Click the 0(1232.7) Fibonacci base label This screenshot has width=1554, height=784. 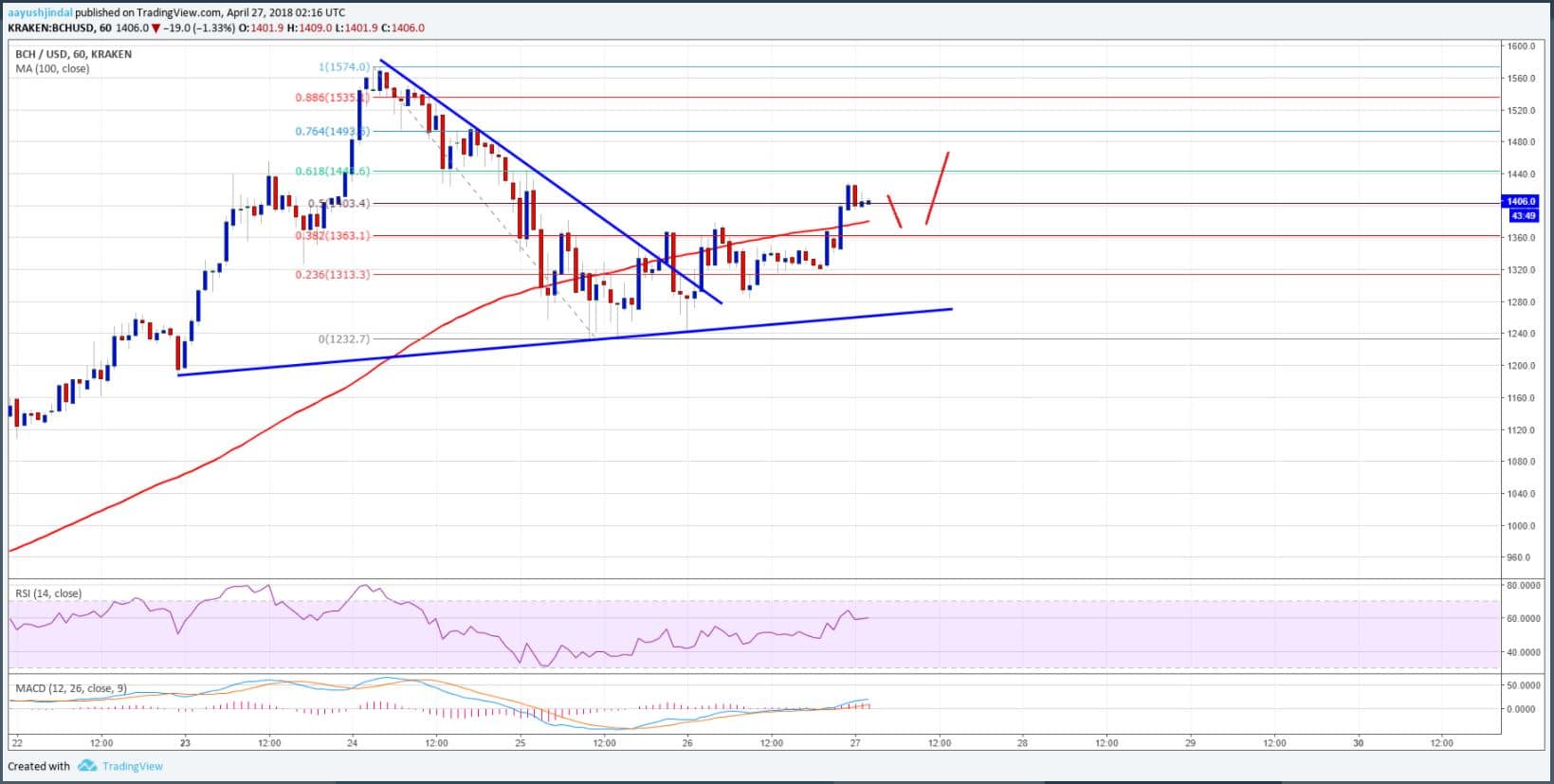343,338
